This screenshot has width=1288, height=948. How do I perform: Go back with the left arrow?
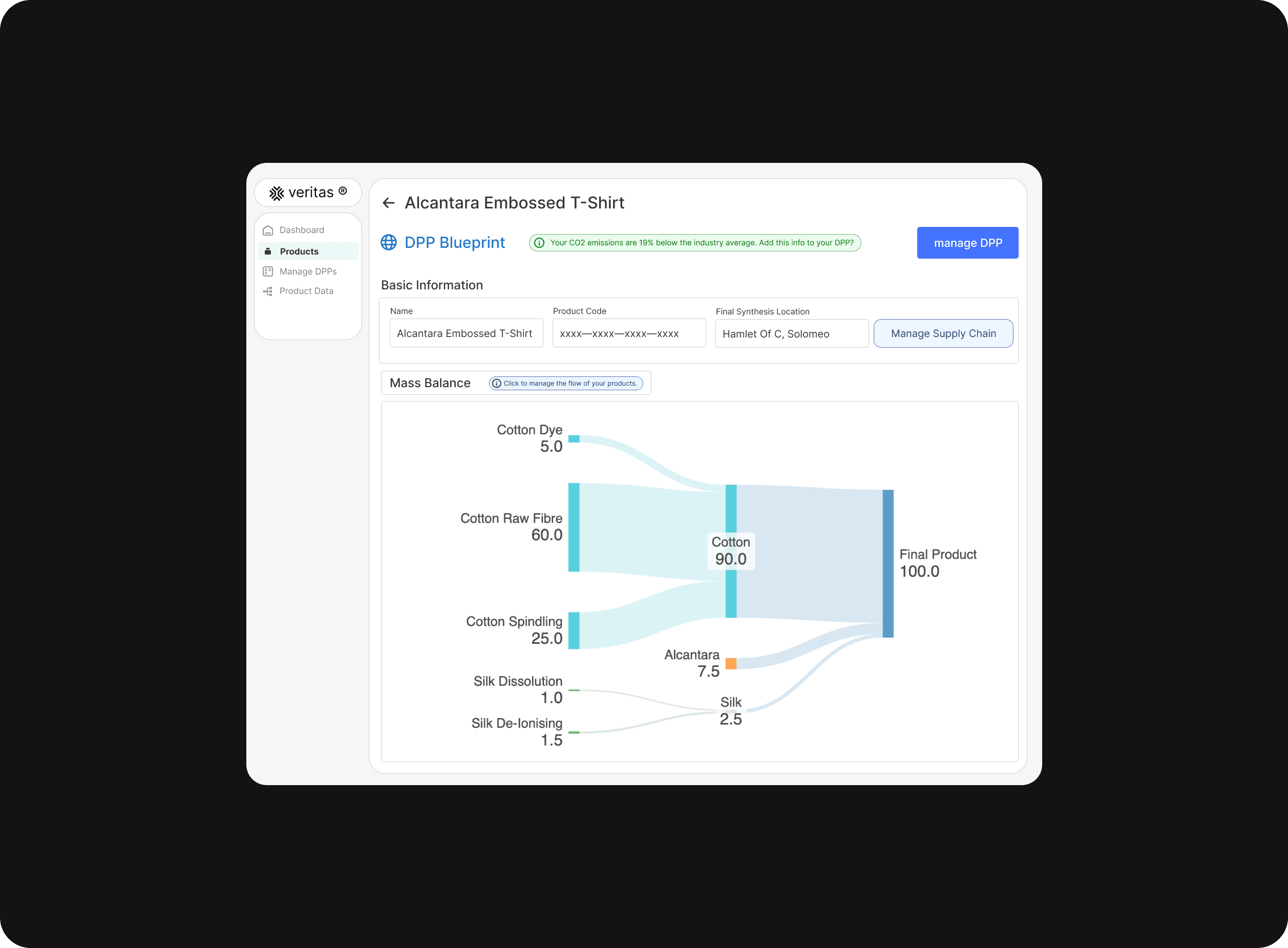[x=388, y=203]
